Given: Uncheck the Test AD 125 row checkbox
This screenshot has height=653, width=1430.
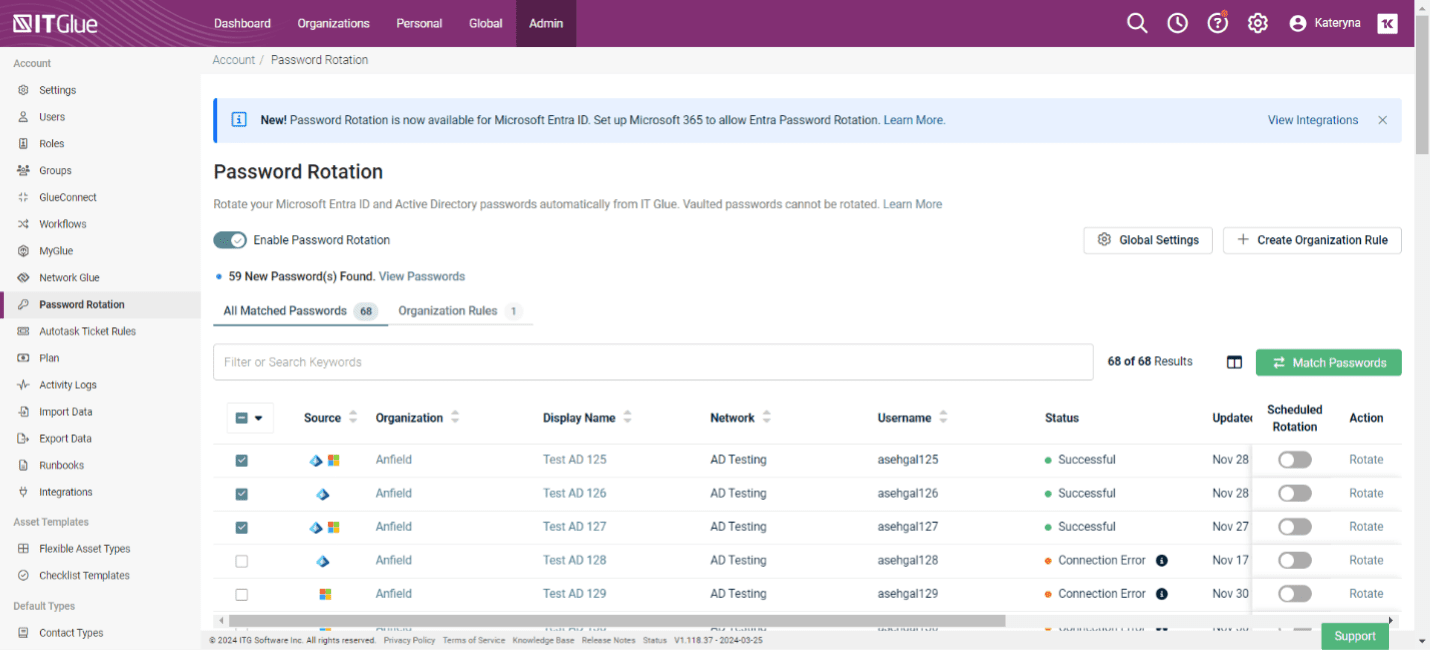Looking at the screenshot, I should click(241, 460).
